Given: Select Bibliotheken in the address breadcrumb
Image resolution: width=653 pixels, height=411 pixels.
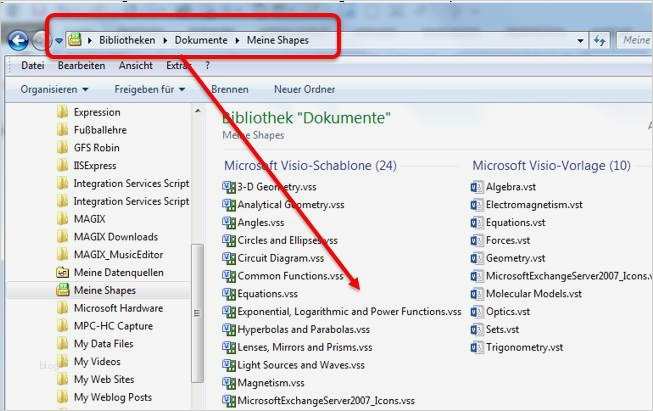Looking at the screenshot, I should pos(127,40).
